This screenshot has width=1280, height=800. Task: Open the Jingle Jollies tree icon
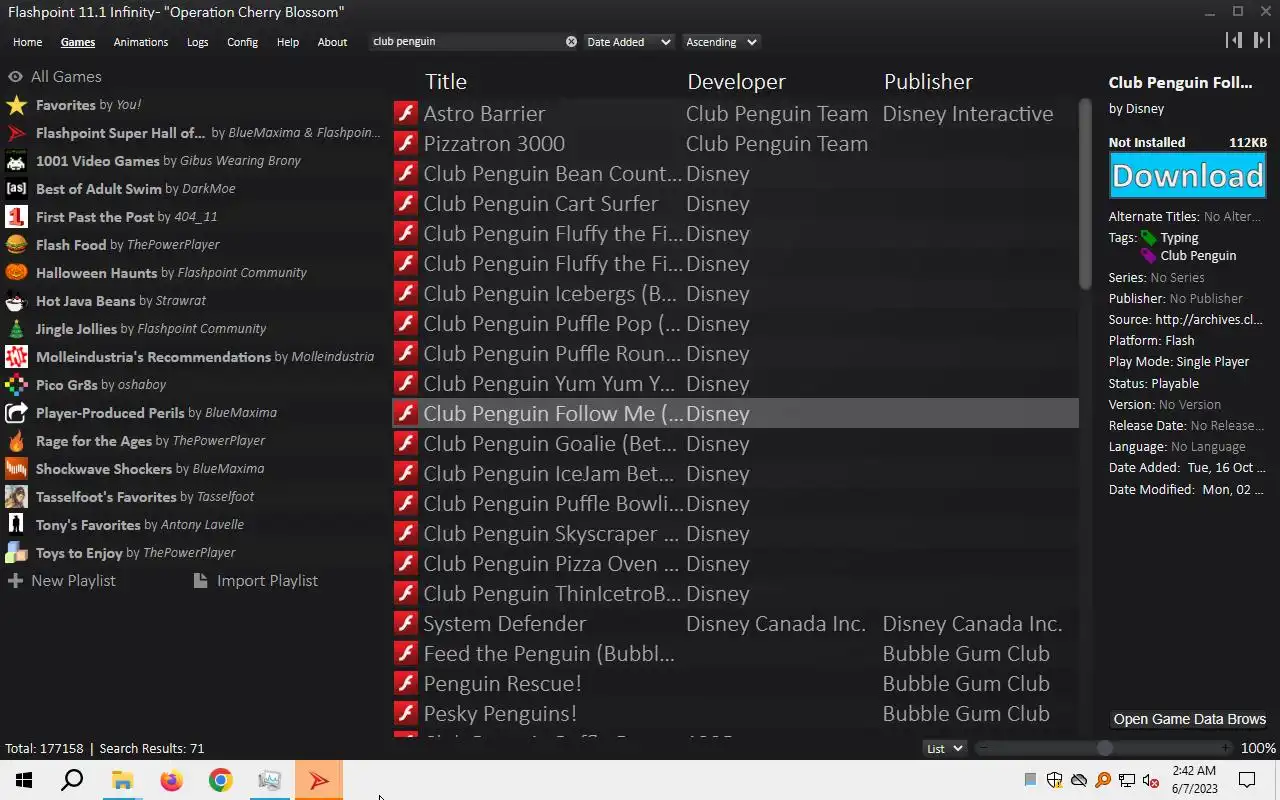point(16,329)
